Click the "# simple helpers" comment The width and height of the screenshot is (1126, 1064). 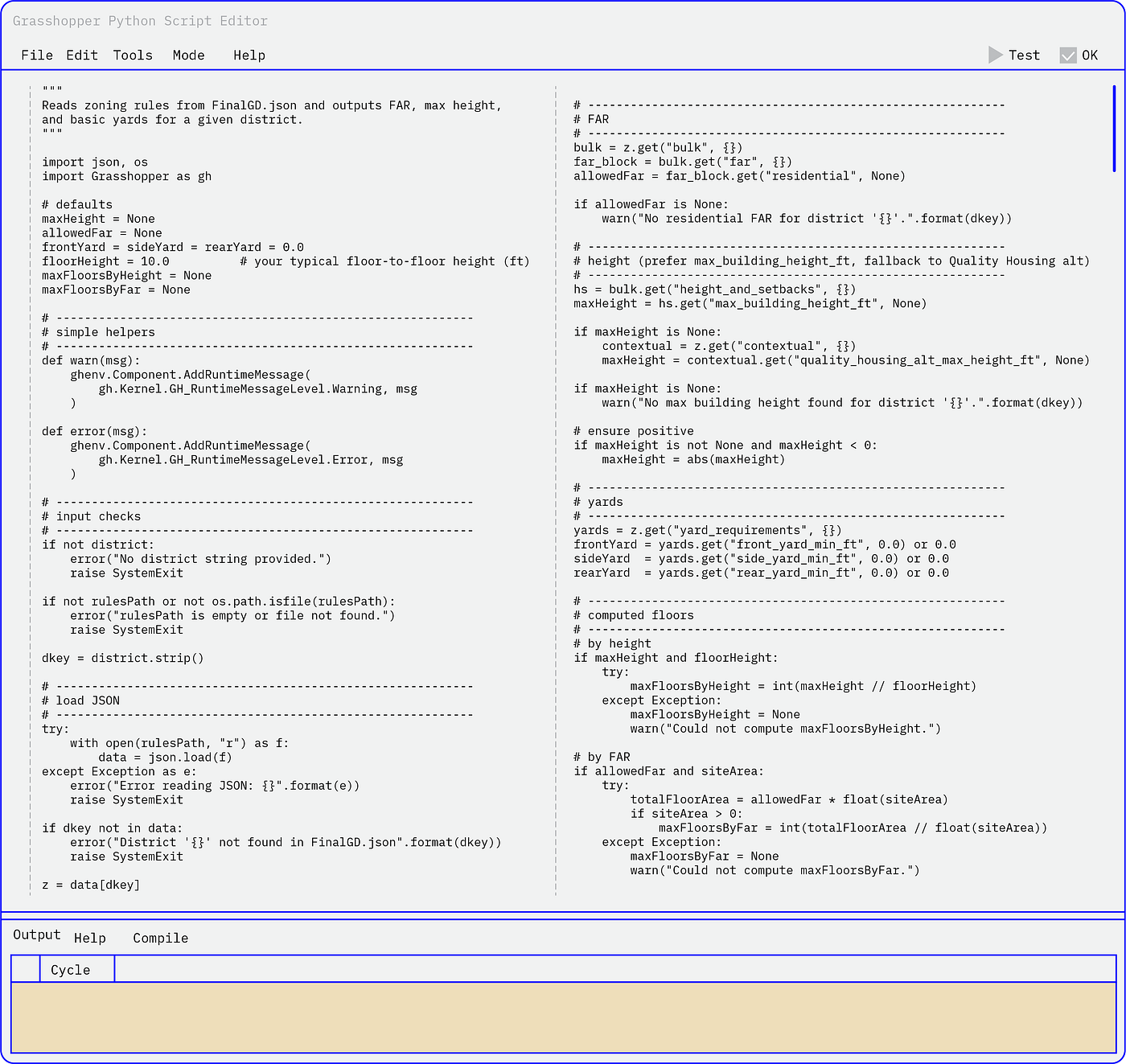coord(98,332)
